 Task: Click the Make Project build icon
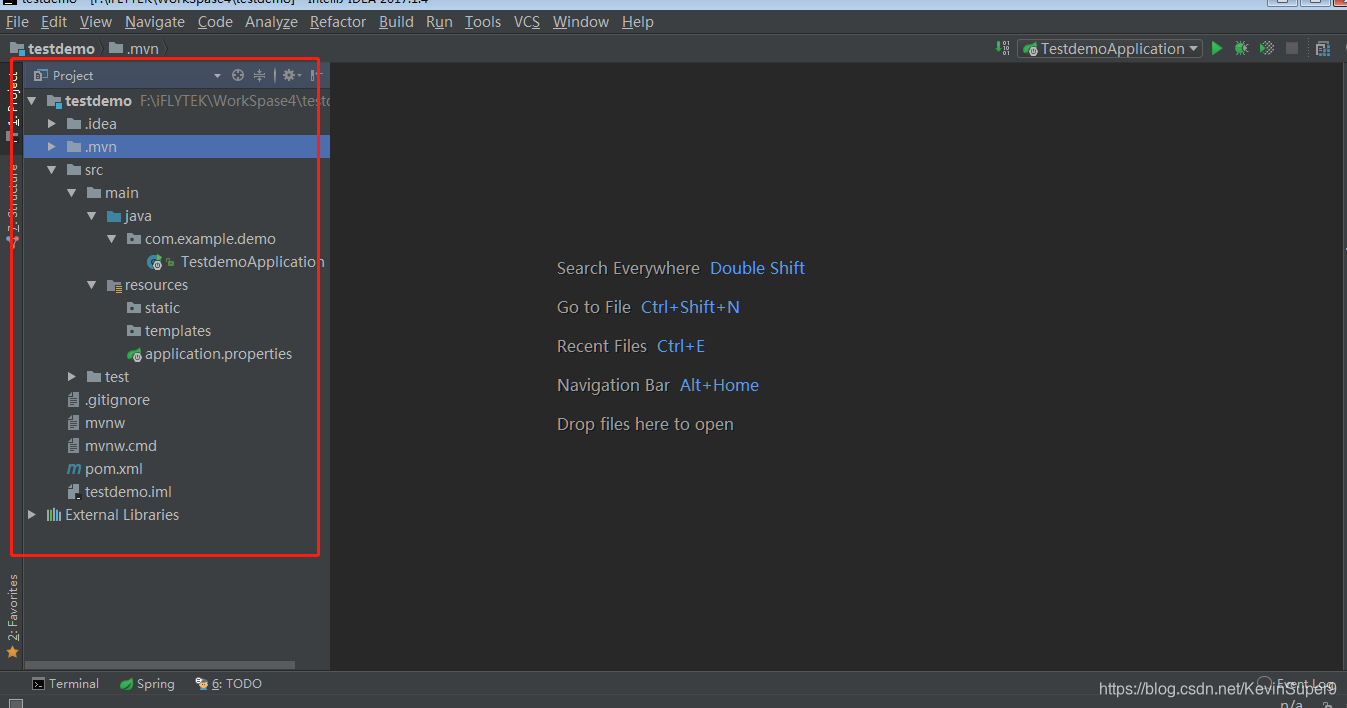1003,48
